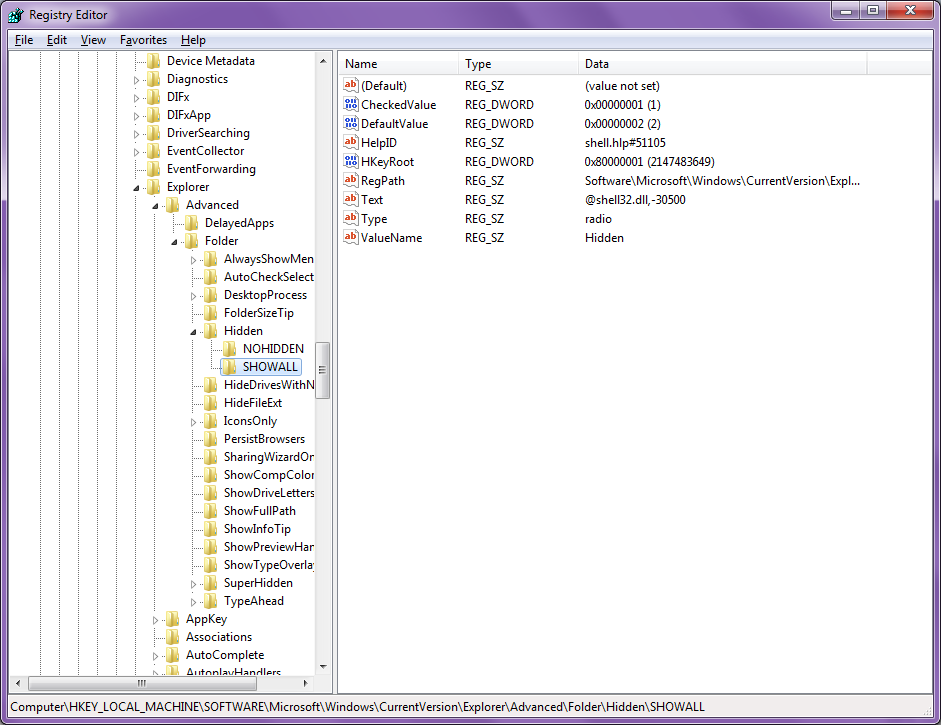Select the DIFx tree key
941x725 pixels.
click(178, 97)
